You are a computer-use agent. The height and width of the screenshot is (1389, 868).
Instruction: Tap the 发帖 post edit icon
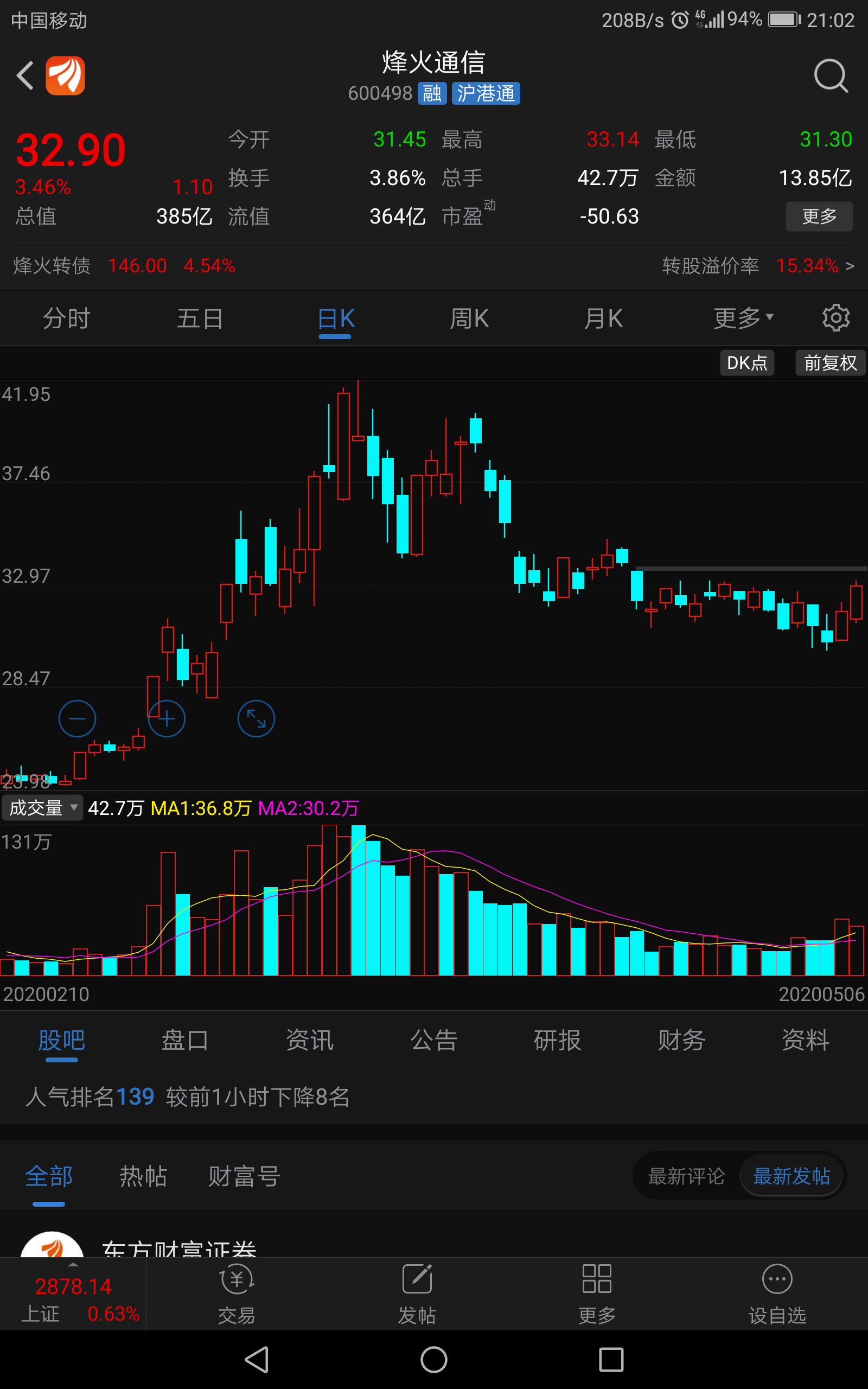pyautogui.click(x=417, y=1279)
